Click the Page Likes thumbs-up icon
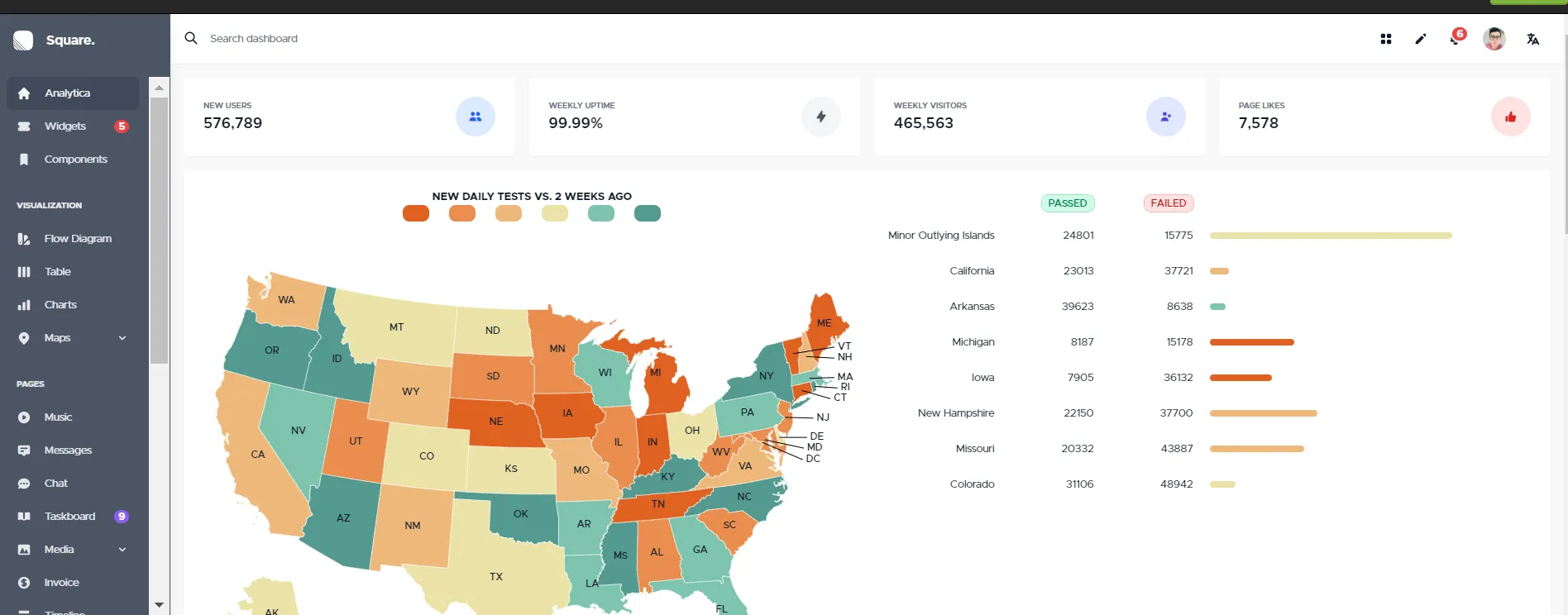Image resolution: width=1568 pixels, height=615 pixels. pyautogui.click(x=1510, y=117)
